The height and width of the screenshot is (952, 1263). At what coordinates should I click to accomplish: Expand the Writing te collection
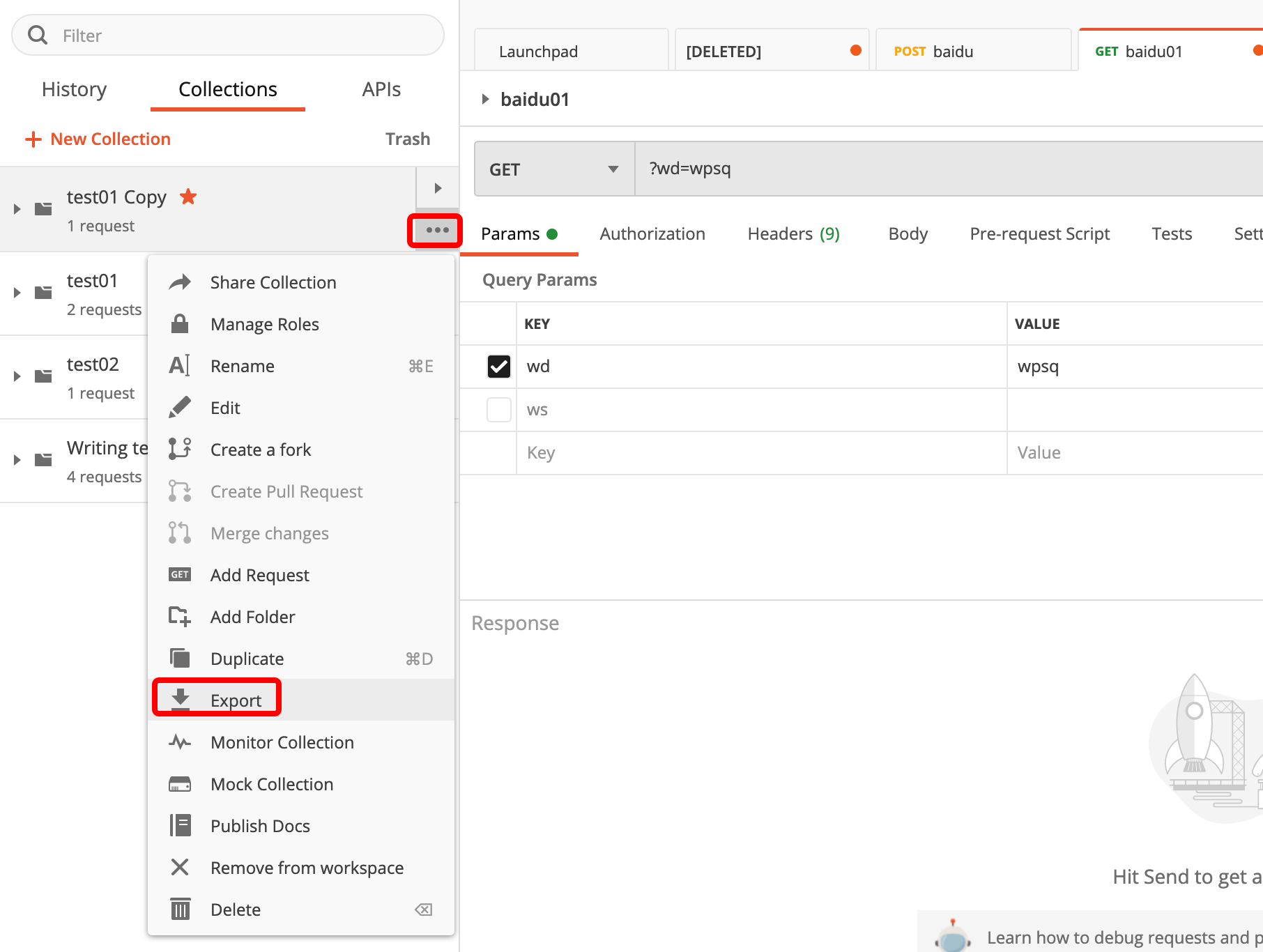click(x=17, y=460)
